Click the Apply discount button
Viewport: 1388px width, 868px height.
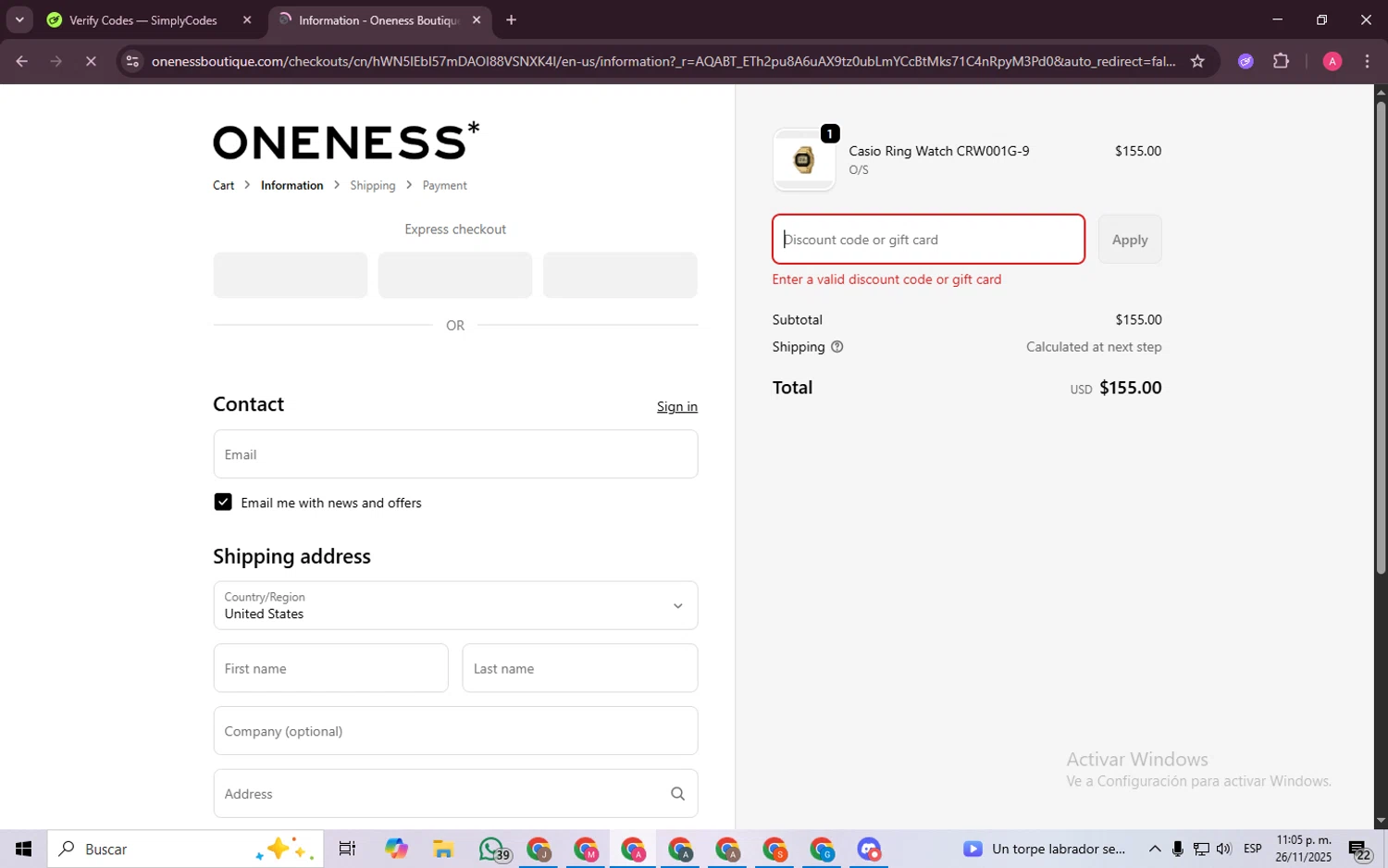[x=1129, y=240]
